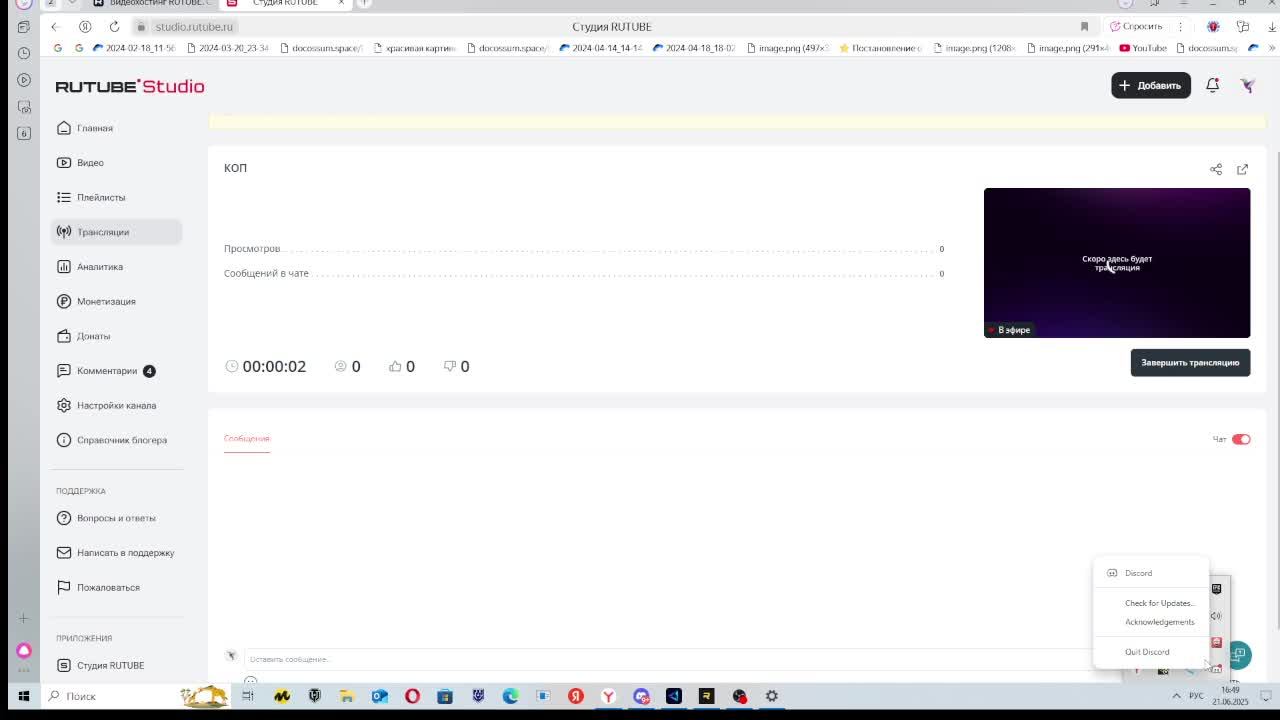Open the Settings gear on taskbar
Image resolution: width=1280 pixels, height=720 pixels.
(x=772, y=696)
